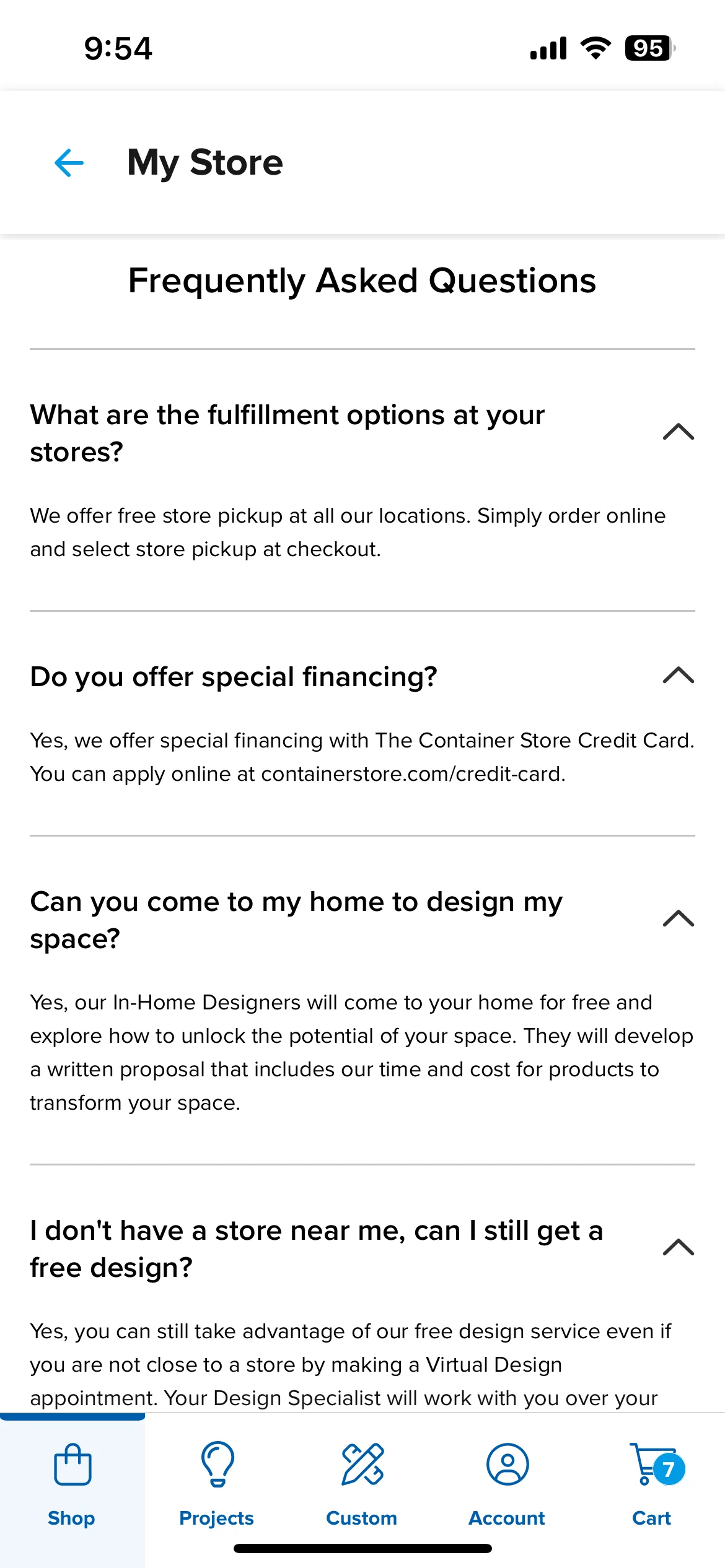Tap the My Store title
Viewport: 725px width, 1568px height.
205,163
